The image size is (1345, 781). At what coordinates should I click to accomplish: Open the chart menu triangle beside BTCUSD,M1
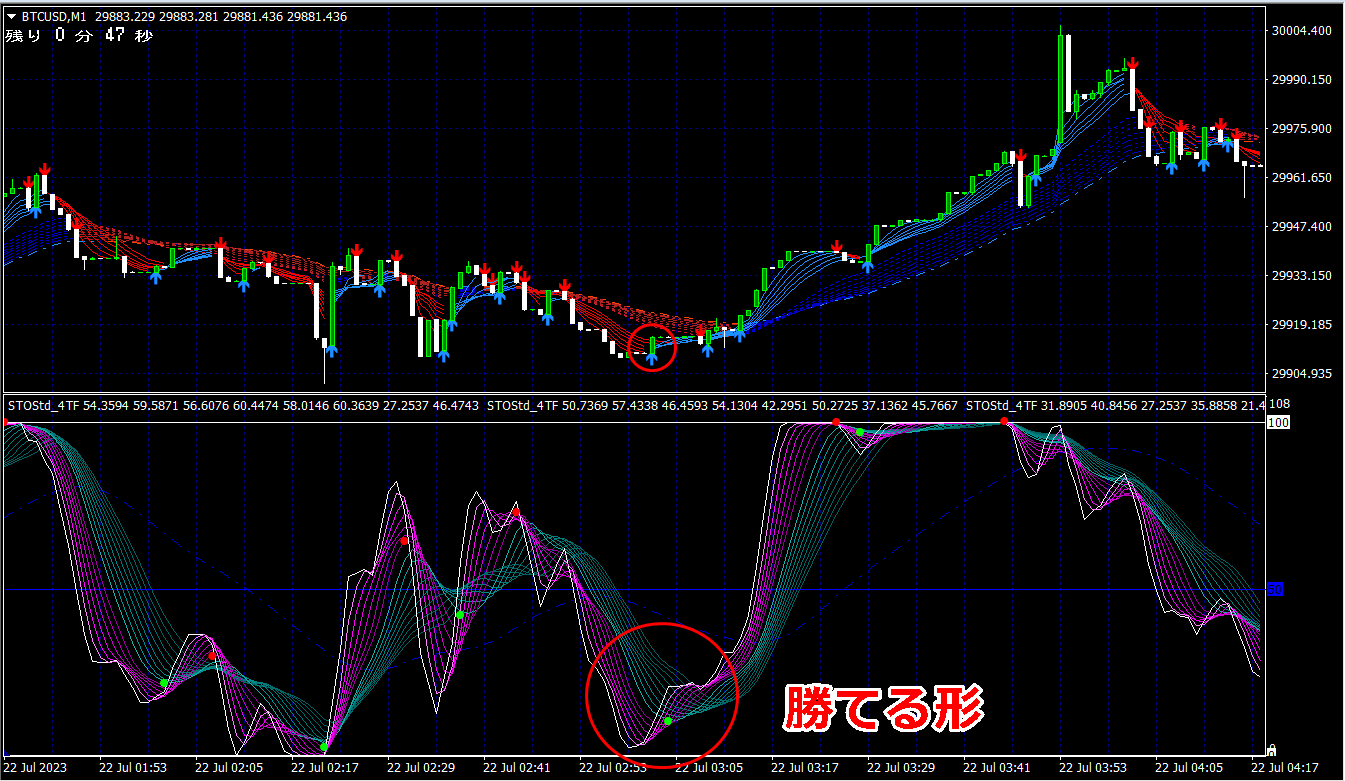pos(11,16)
